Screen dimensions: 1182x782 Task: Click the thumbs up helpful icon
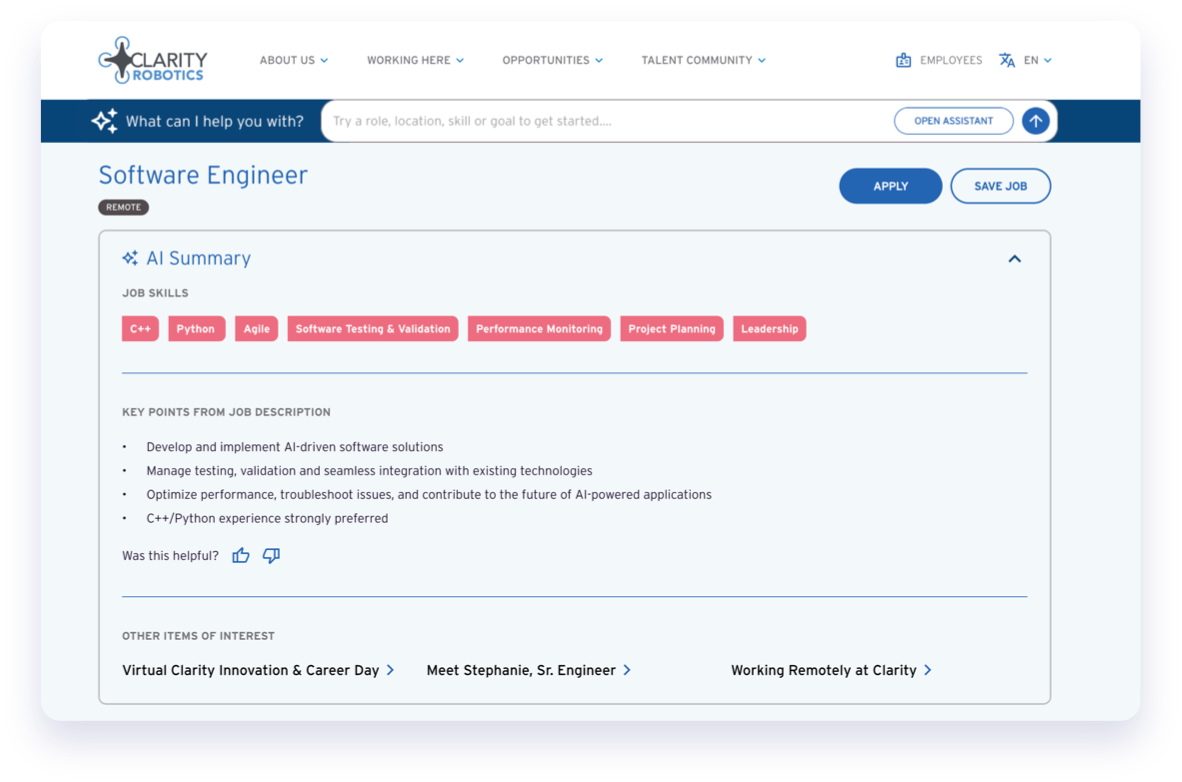[240, 556]
